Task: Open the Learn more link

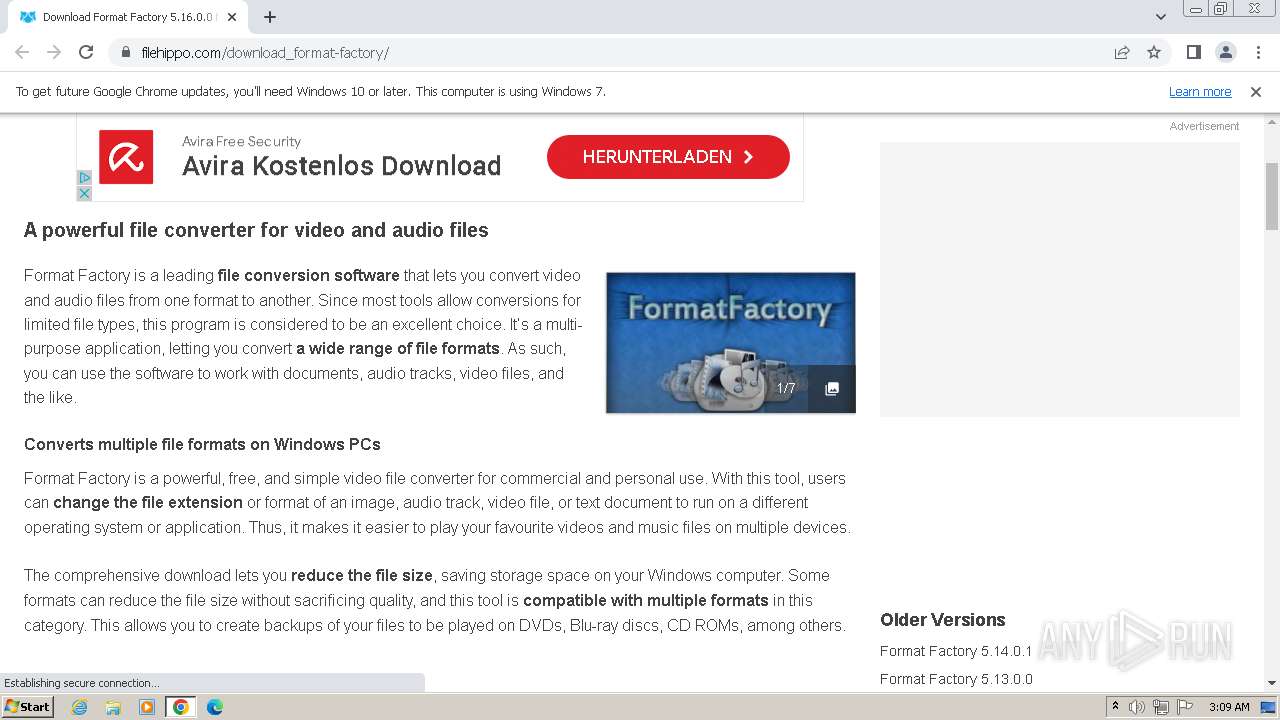Action: 1200,92
